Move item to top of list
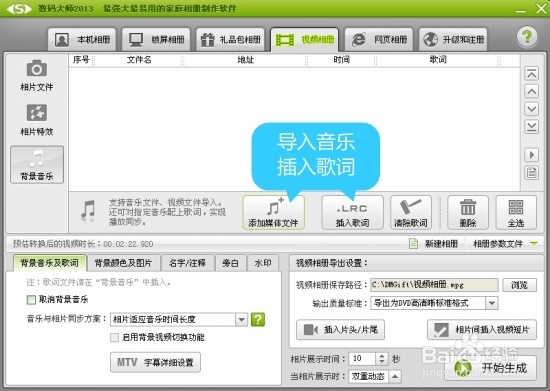The height and width of the screenshot is (391, 550). [532, 74]
